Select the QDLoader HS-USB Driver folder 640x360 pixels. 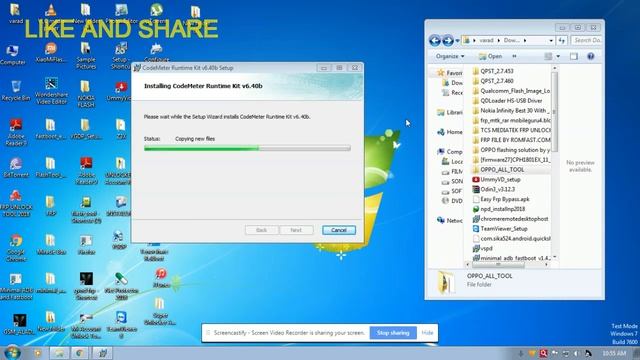pyautogui.click(x=507, y=100)
